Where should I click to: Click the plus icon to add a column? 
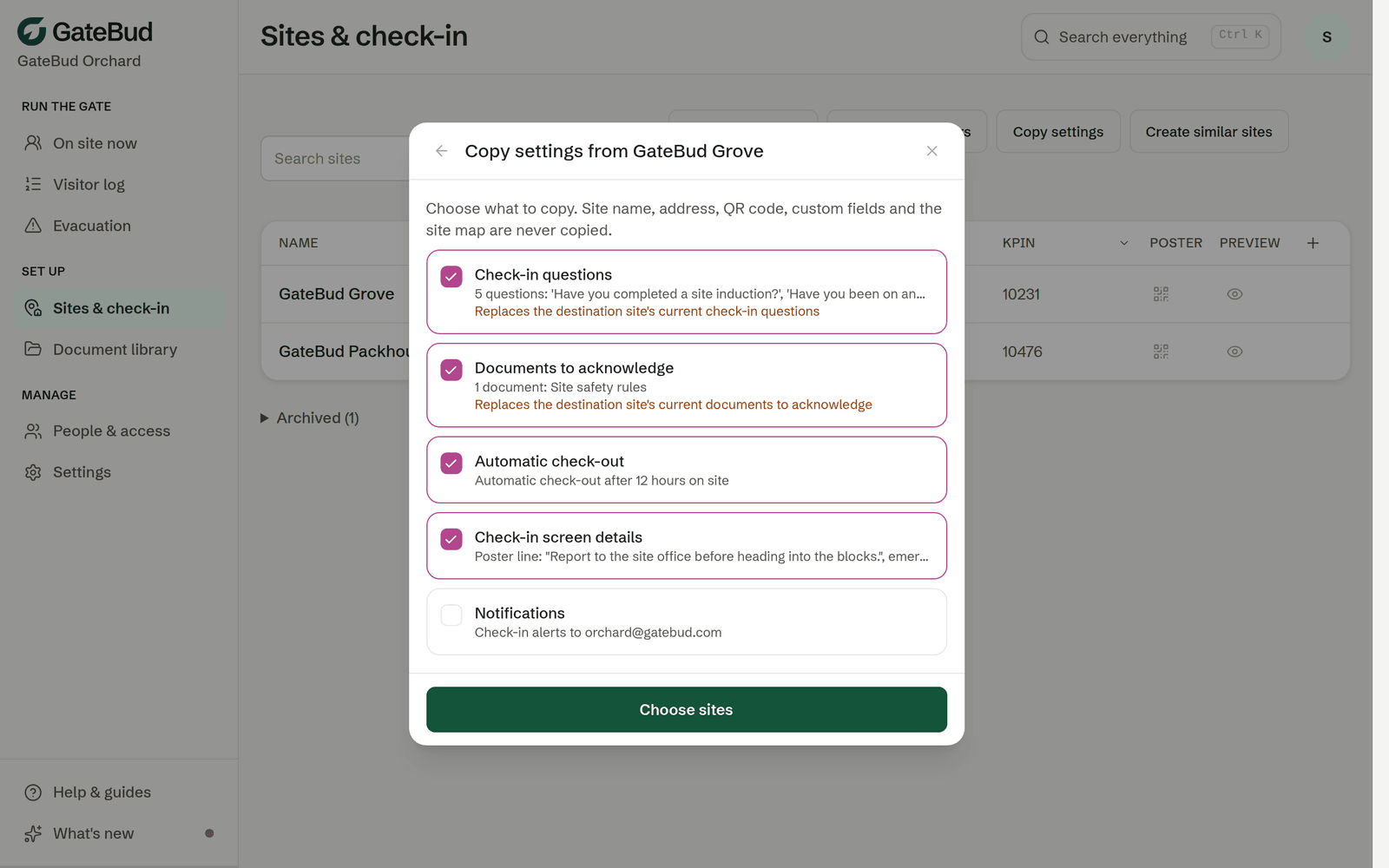point(1313,243)
